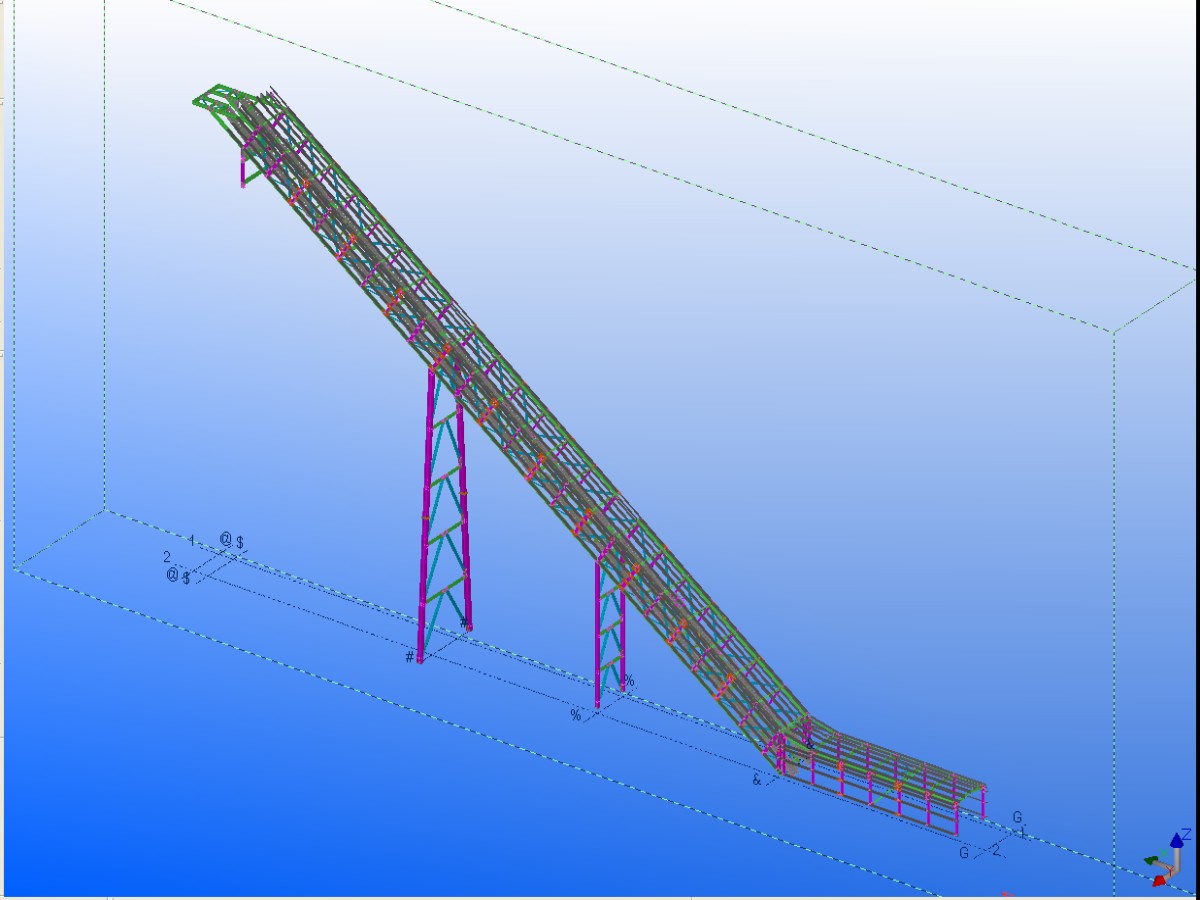1200x900 pixels.
Task: Click the red axis arrow on the gizmo
Action: click(1160, 880)
